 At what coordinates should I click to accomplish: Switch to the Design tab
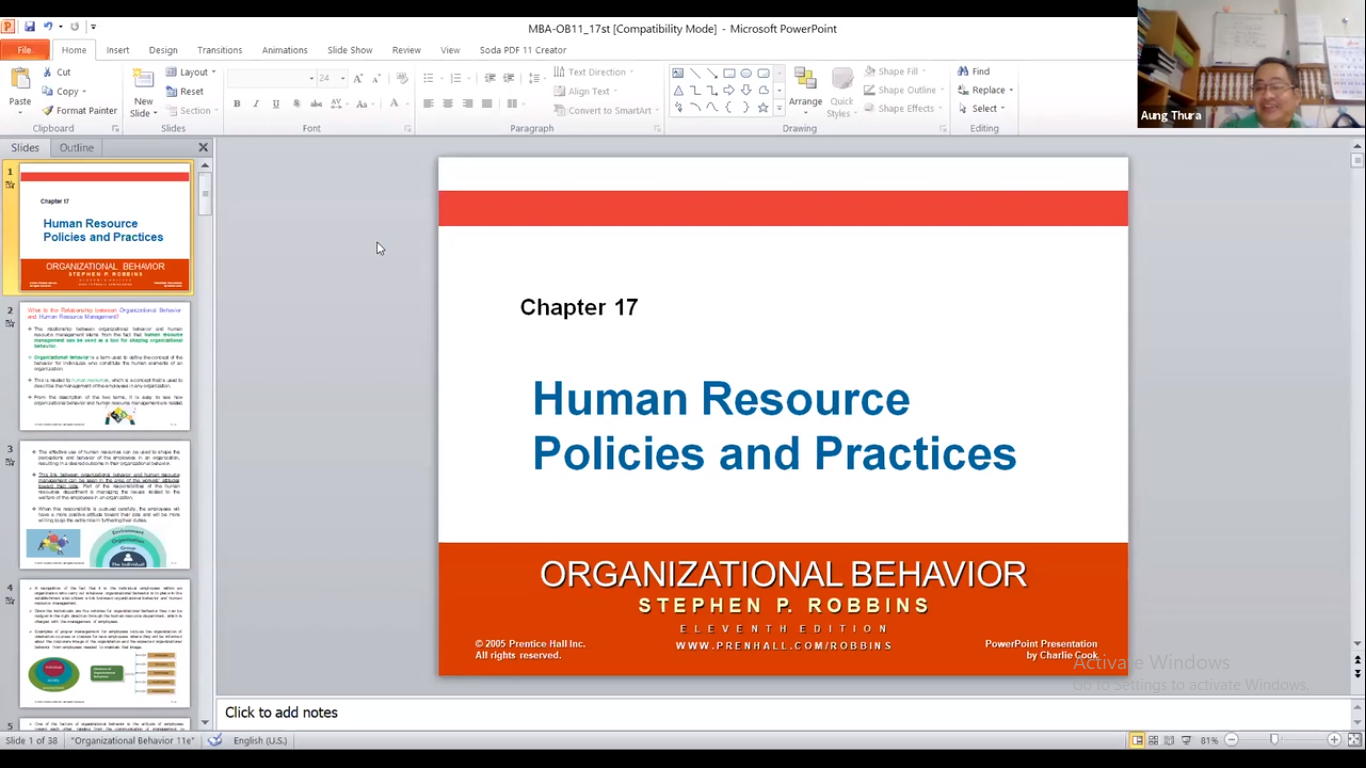[x=163, y=50]
